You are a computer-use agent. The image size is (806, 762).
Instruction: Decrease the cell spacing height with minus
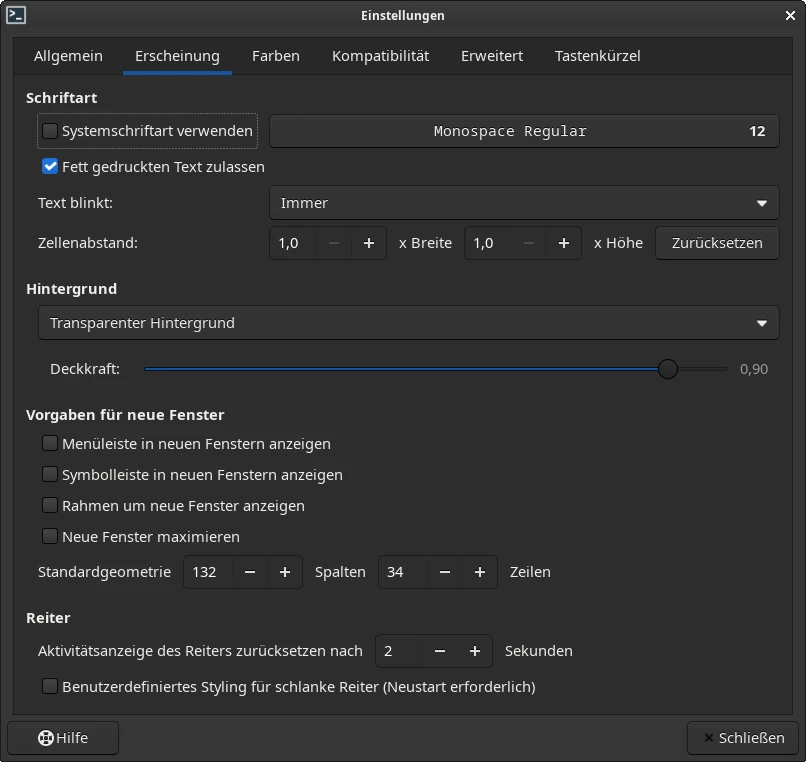pyautogui.click(x=529, y=243)
